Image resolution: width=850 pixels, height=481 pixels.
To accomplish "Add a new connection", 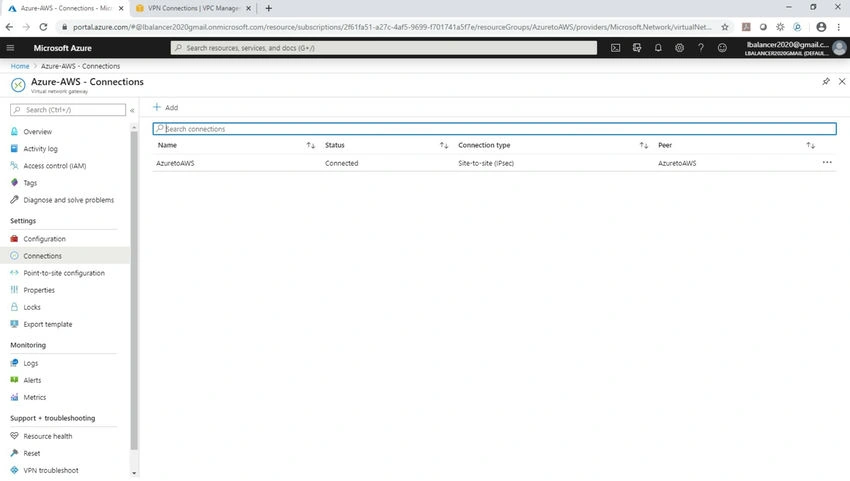I will coord(165,107).
